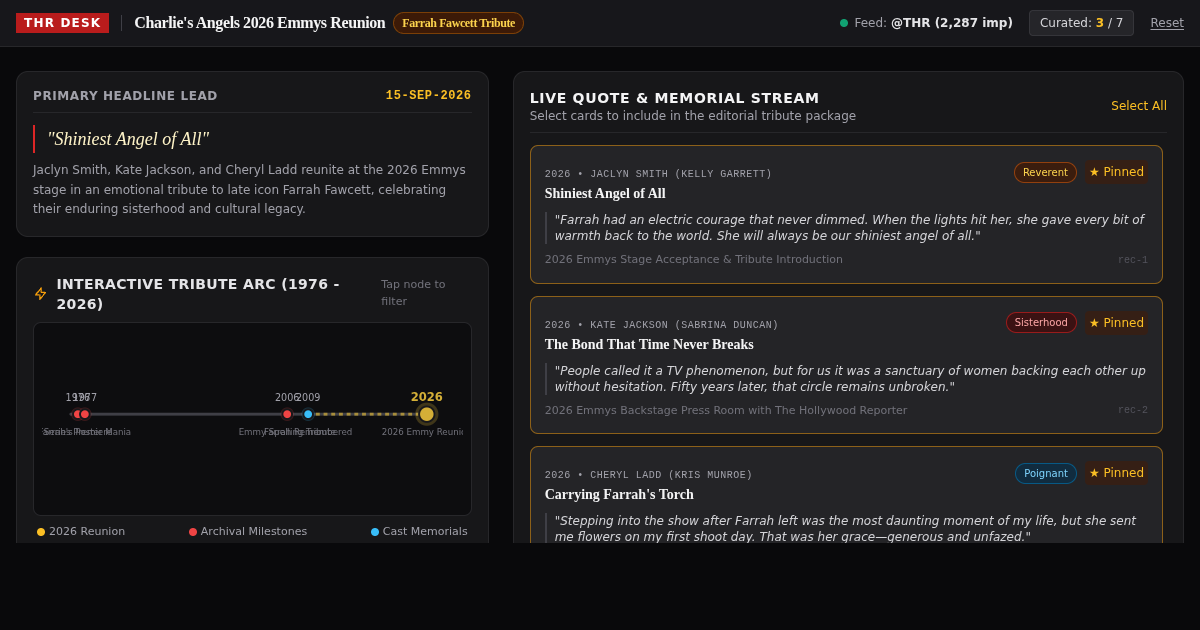Select the 2006 red timeline node
Screen dimensions: 1200x630
tap(287, 414)
